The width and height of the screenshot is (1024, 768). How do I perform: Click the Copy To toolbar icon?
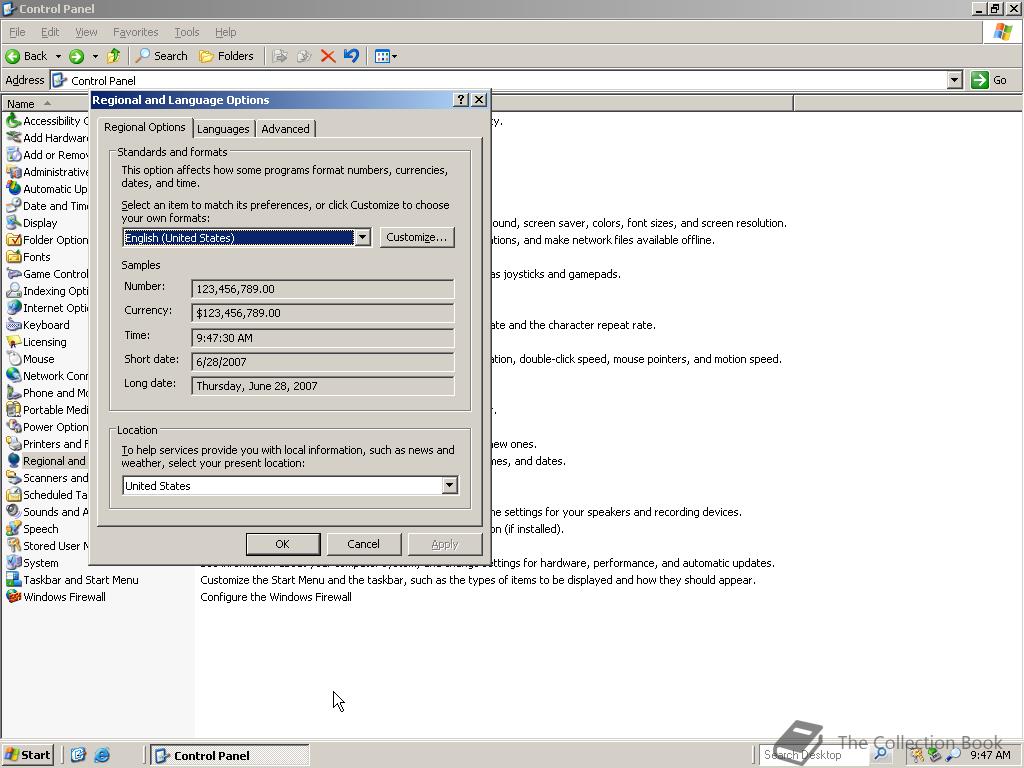coord(304,56)
